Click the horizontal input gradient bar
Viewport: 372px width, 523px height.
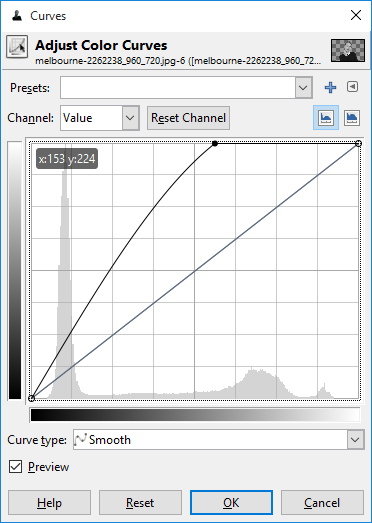[x=195, y=415]
